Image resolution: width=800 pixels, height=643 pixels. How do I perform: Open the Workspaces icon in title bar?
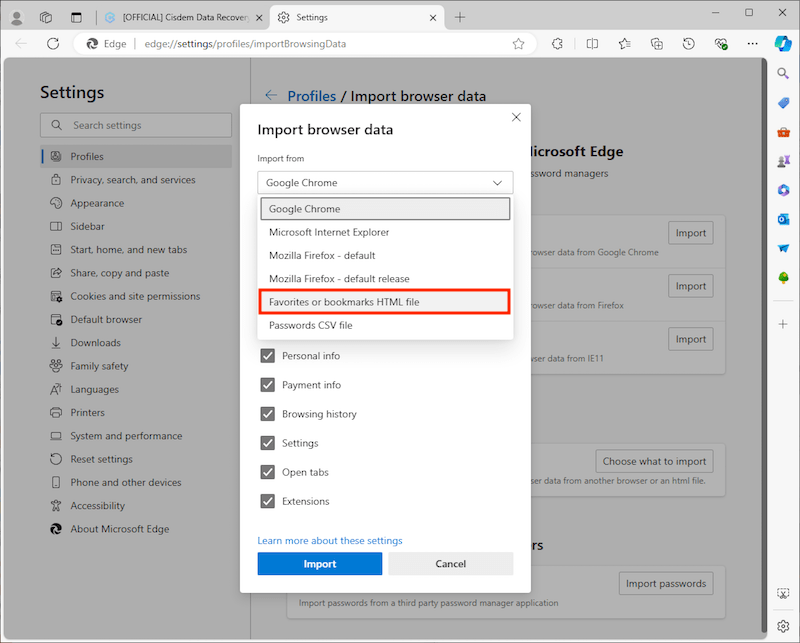(x=46, y=17)
